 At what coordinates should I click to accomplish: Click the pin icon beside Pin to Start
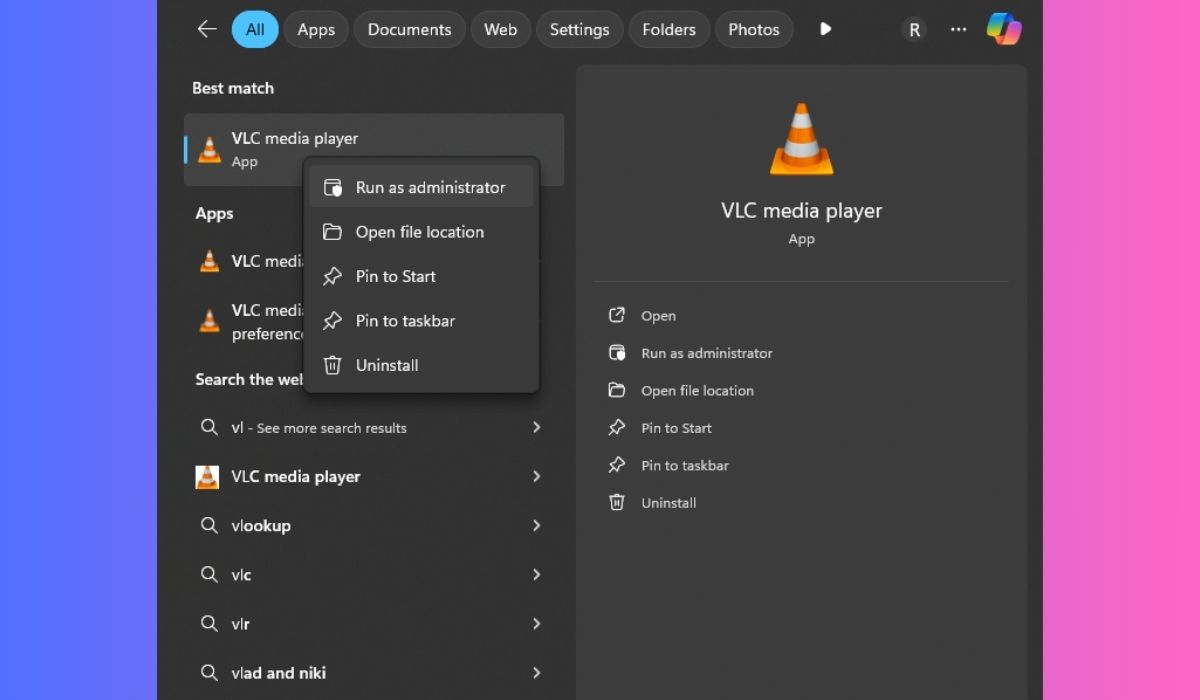(332, 276)
